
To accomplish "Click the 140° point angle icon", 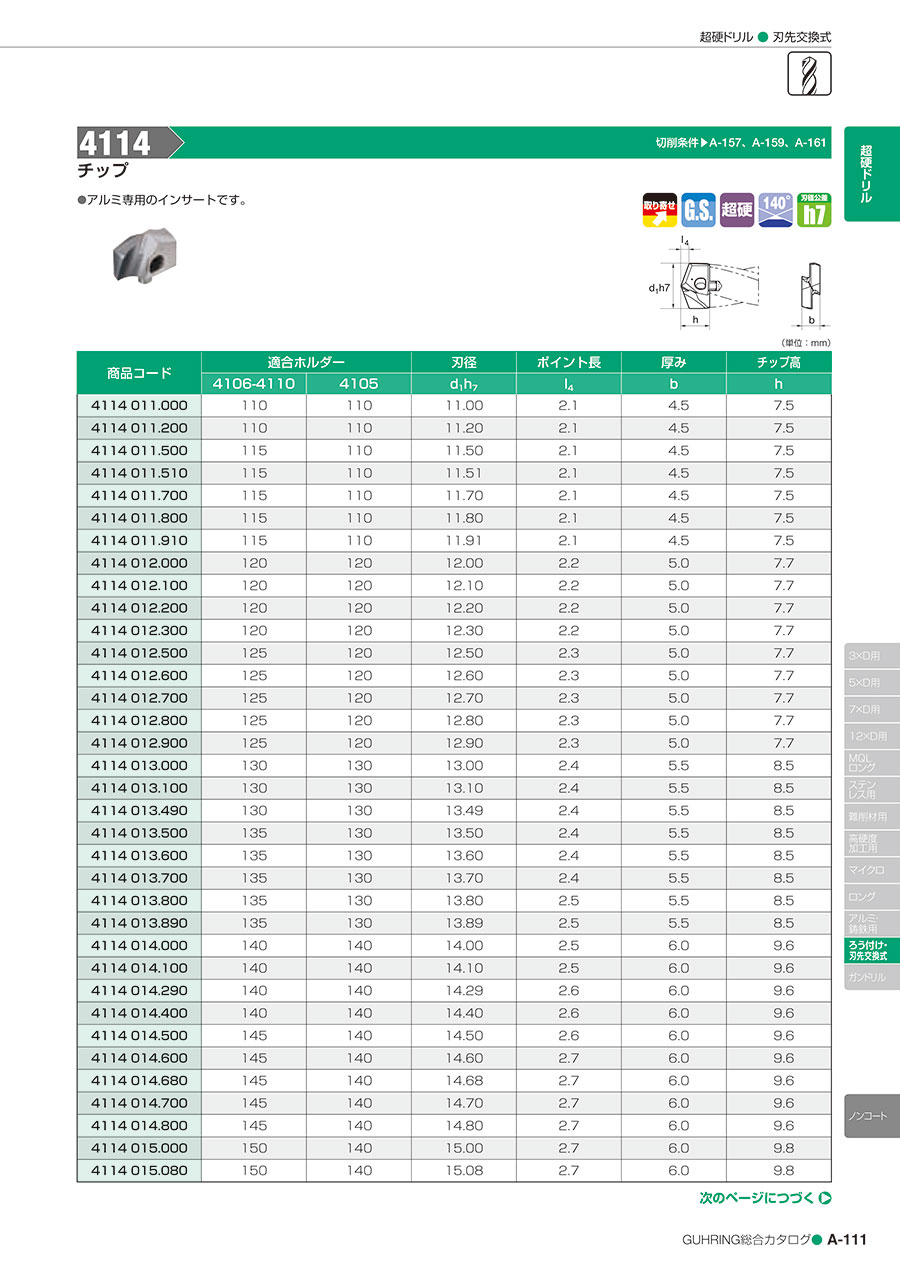I will [x=775, y=210].
